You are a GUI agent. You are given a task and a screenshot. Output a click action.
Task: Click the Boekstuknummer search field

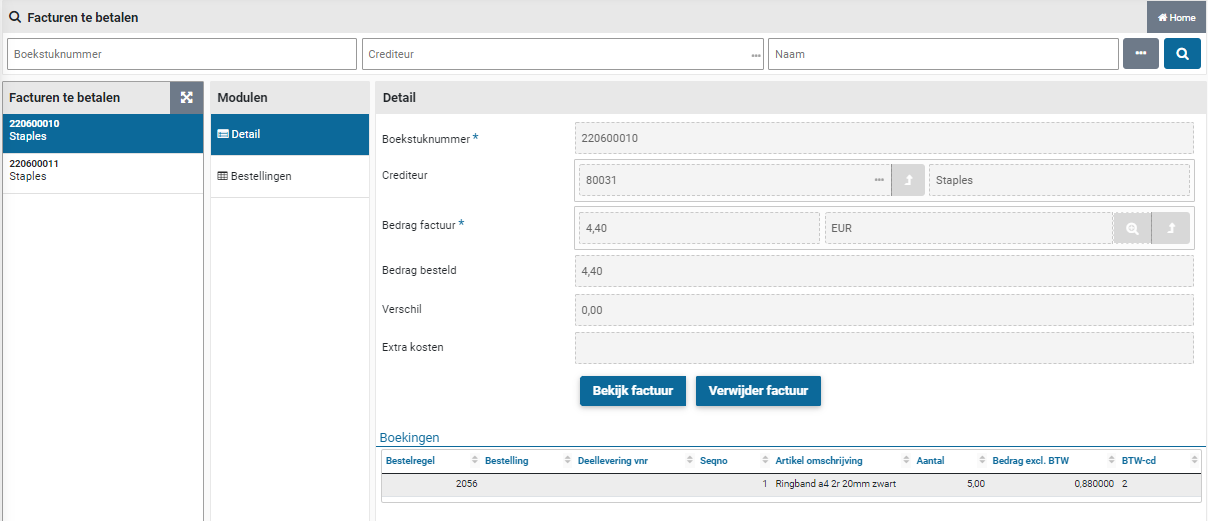pos(181,54)
